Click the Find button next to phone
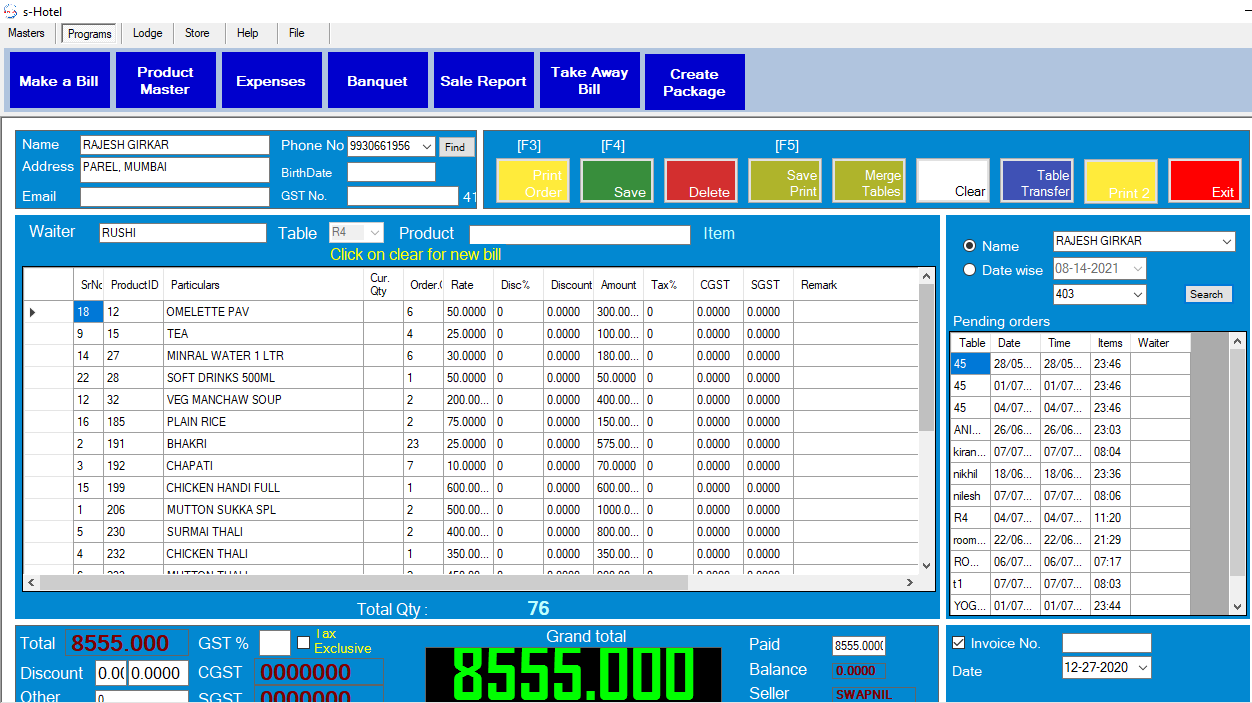 (455, 147)
